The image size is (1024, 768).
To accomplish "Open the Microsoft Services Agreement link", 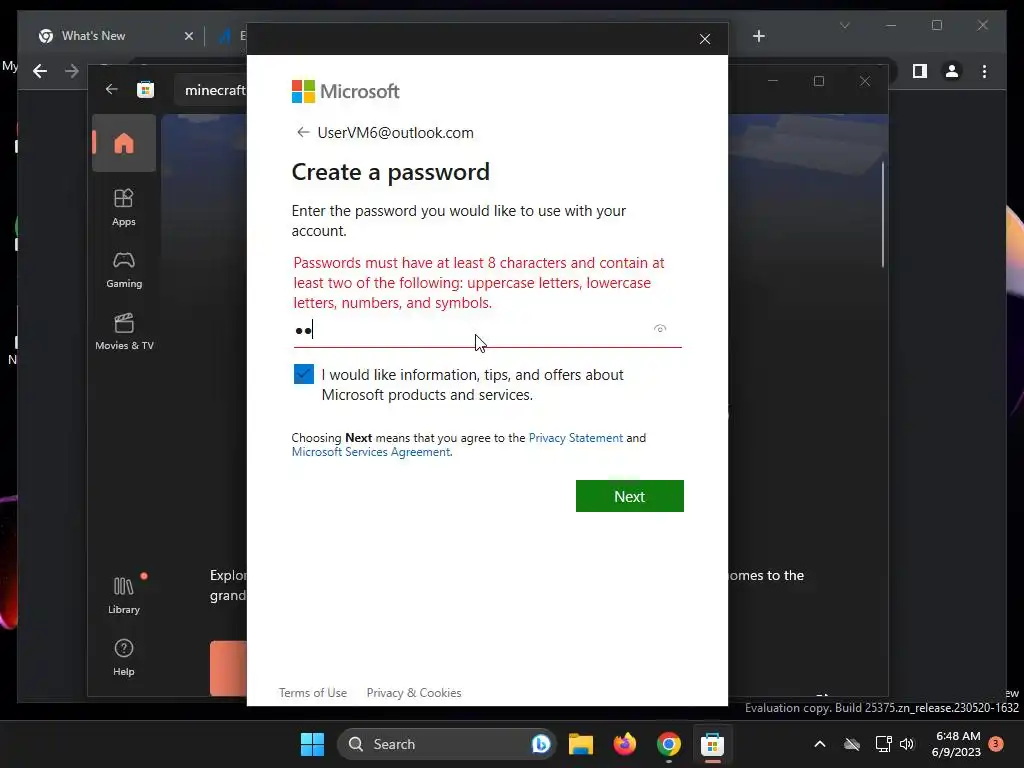I will tap(371, 452).
